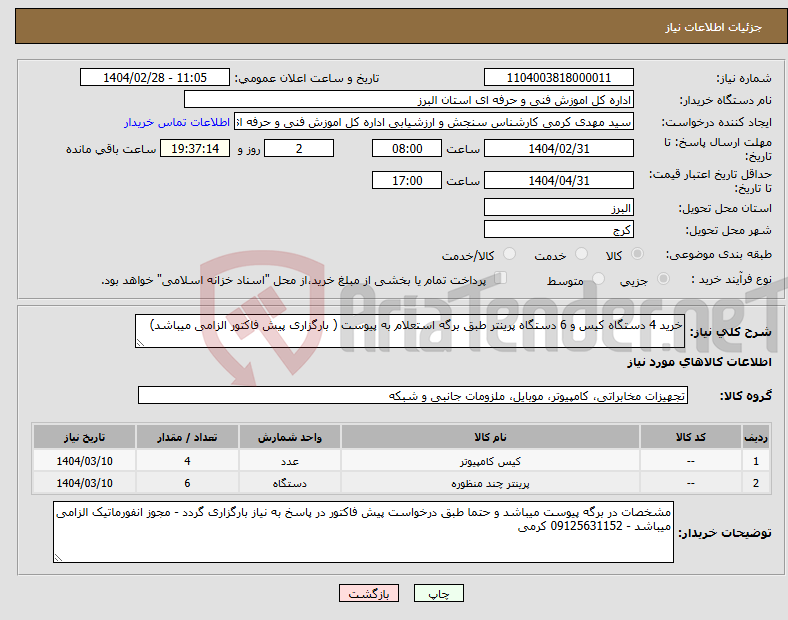Click the پرینتر چند منظوره item cell
788x620 pixels.
[x=490, y=482]
